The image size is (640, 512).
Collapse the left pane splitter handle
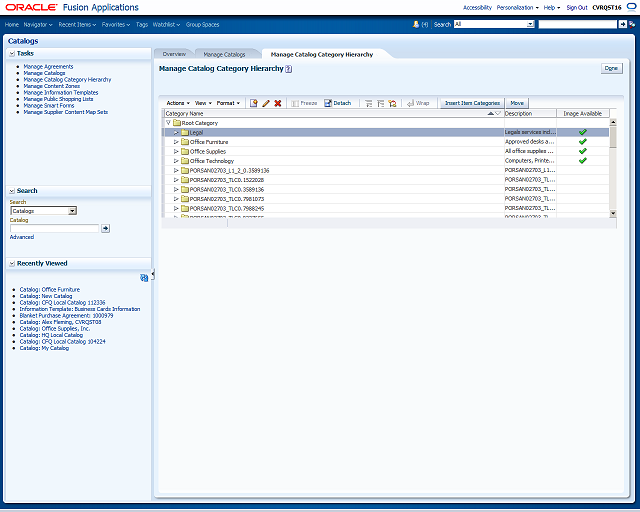point(153,274)
